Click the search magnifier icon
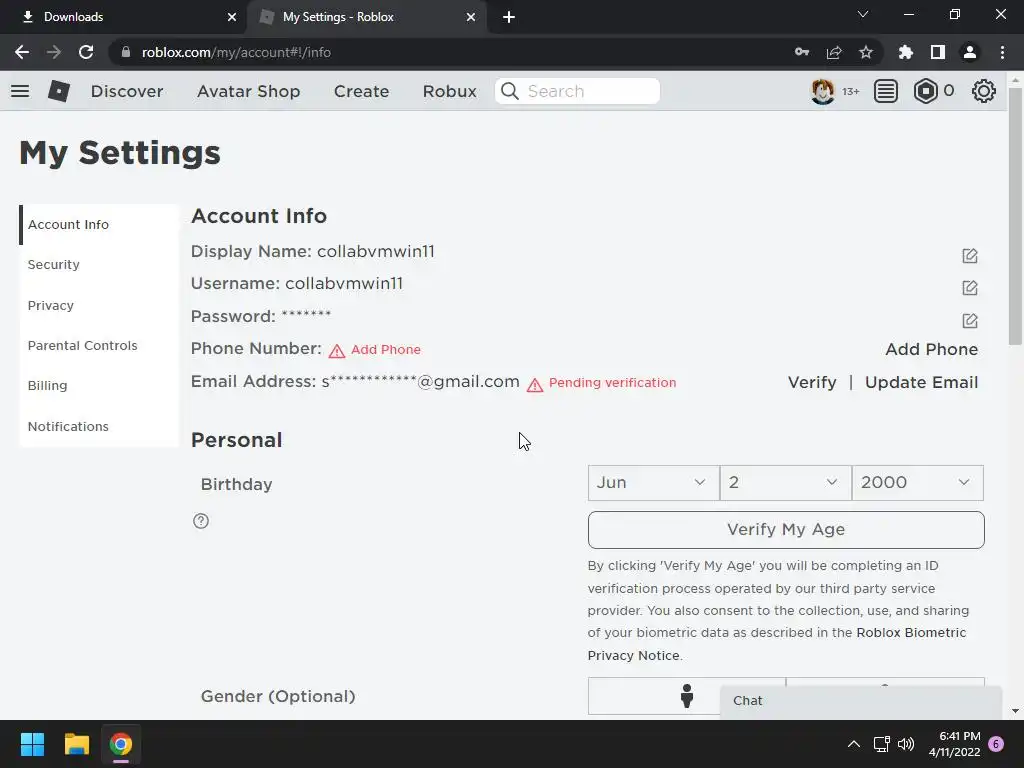 [x=510, y=91]
